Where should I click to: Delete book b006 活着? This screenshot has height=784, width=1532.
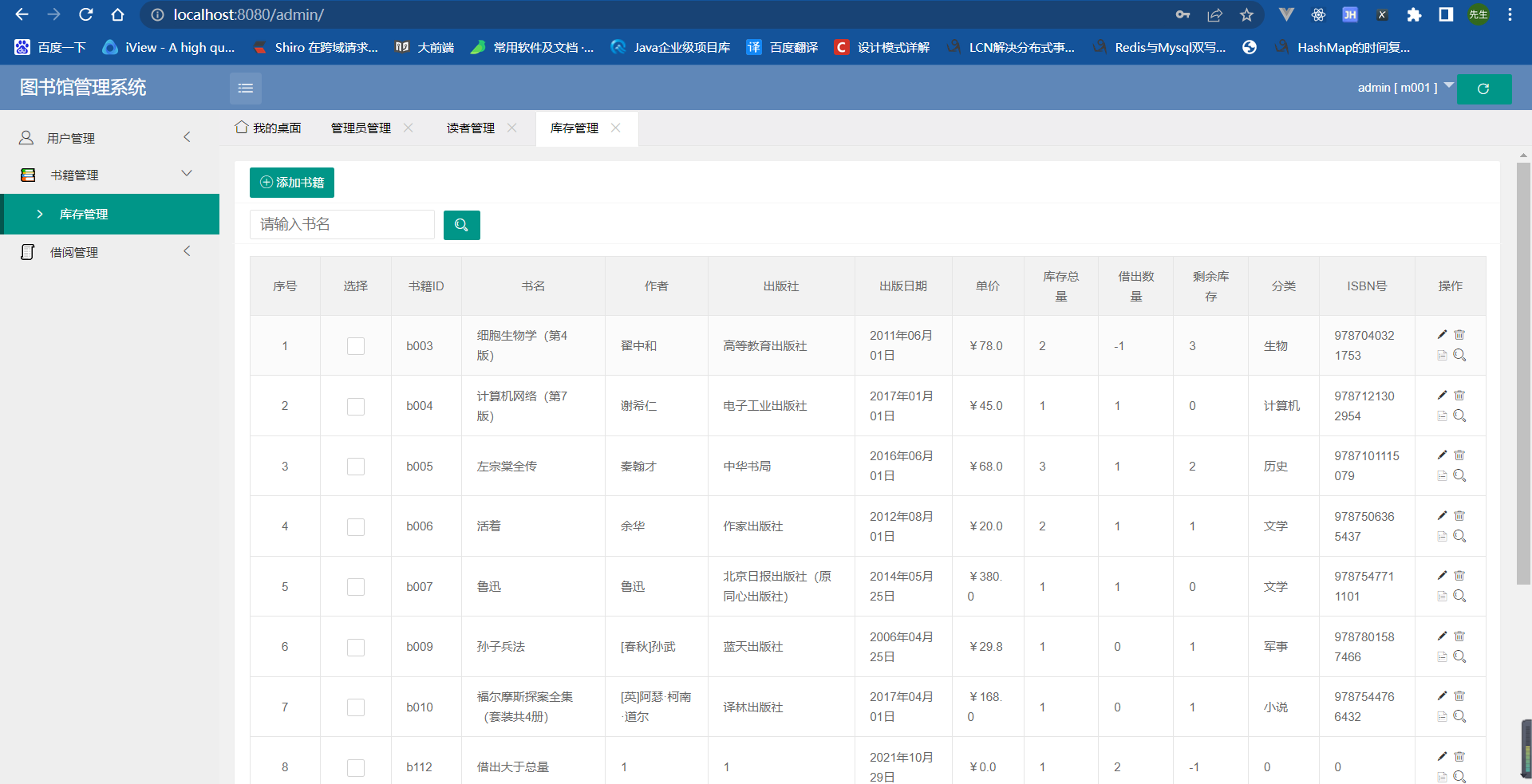[1459, 516]
